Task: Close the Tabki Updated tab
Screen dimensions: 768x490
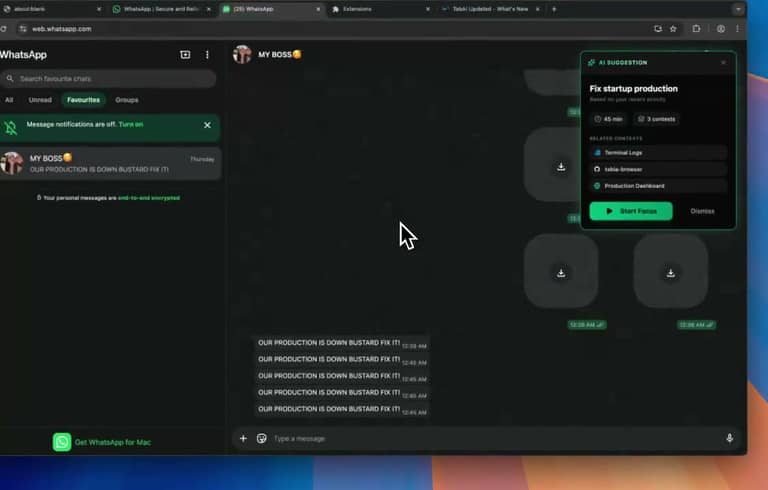Action: (x=537, y=9)
